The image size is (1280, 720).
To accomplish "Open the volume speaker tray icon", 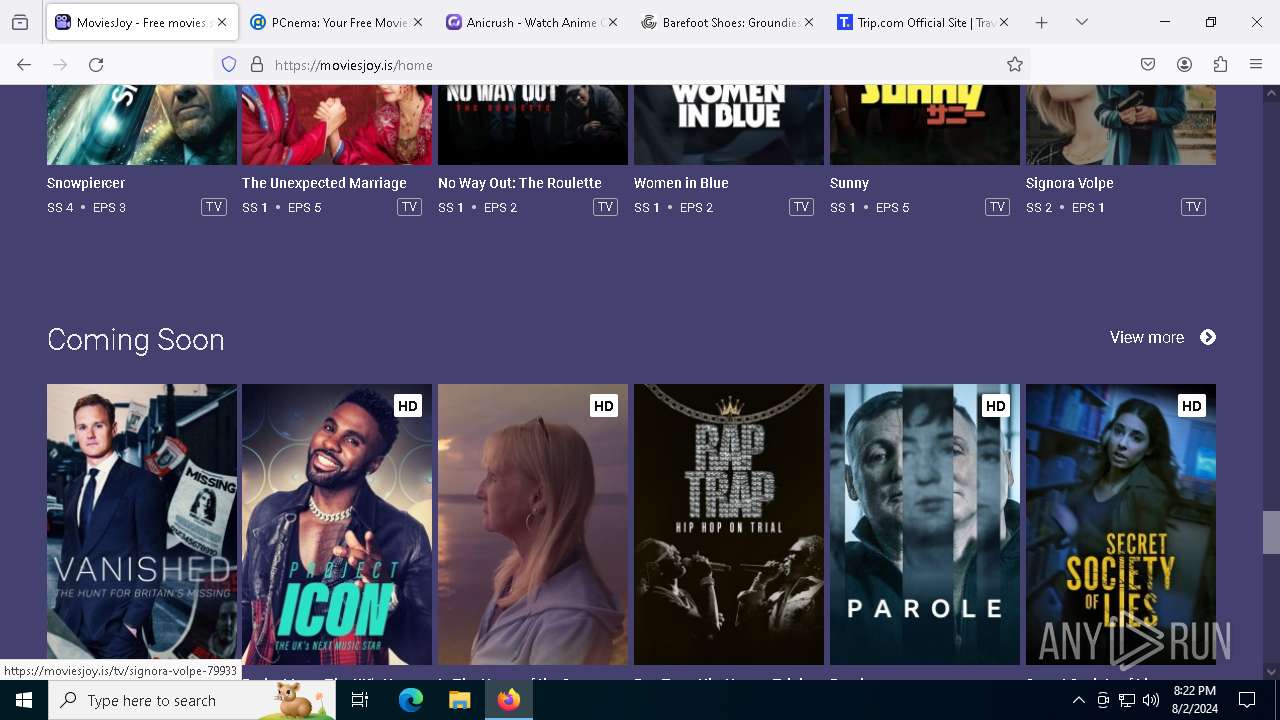I will tap(1151, 700).
